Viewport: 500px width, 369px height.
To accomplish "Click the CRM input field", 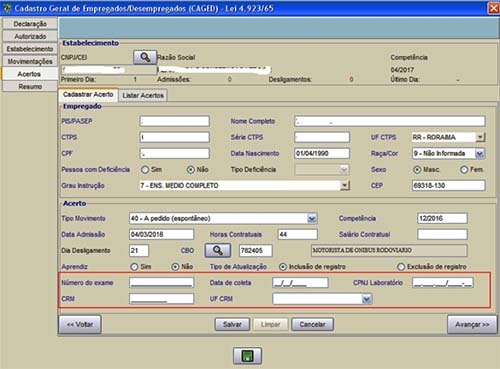I will [x=161, y=299].
